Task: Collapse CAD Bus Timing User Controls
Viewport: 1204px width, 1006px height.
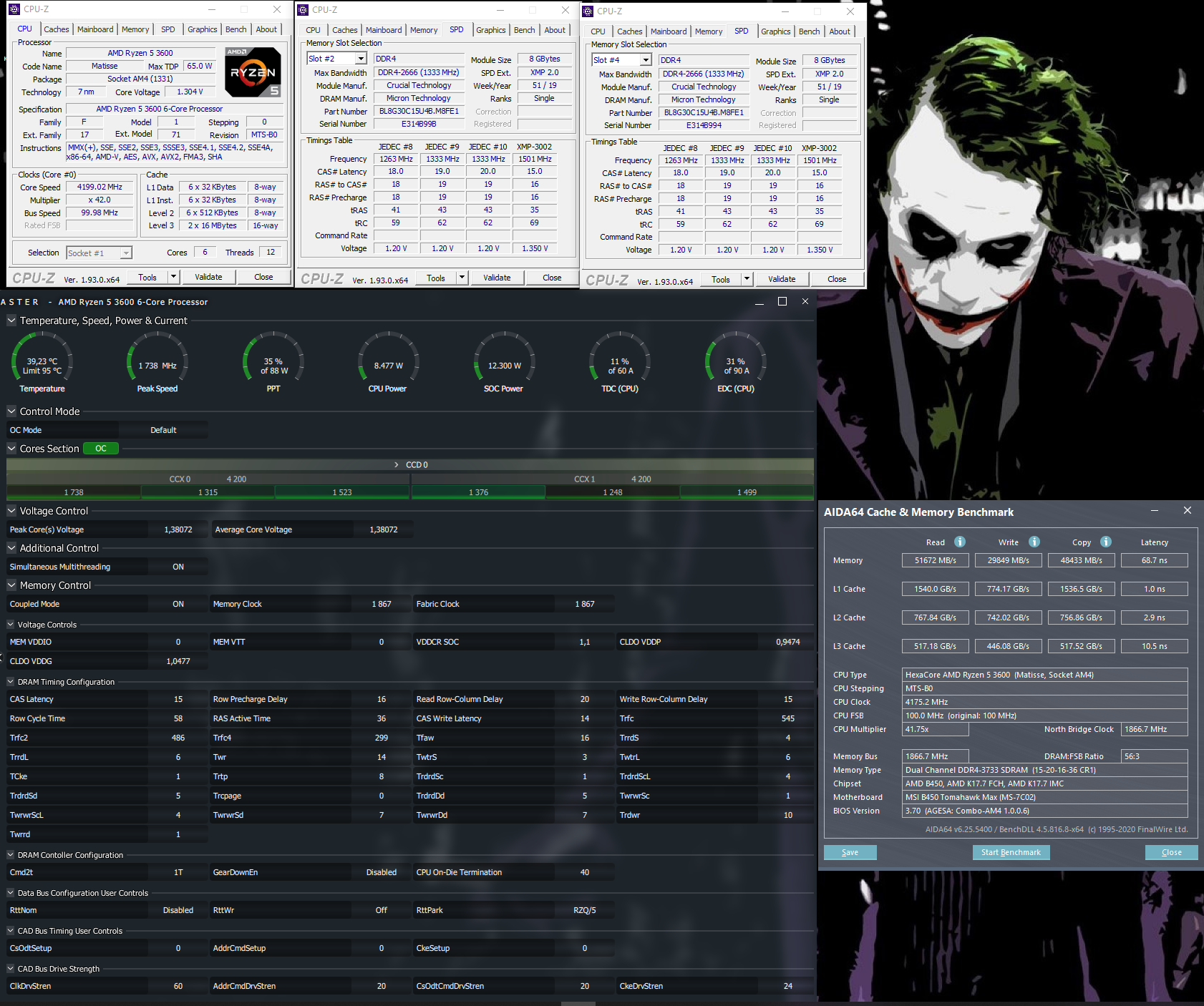Action: pos(11,931)
